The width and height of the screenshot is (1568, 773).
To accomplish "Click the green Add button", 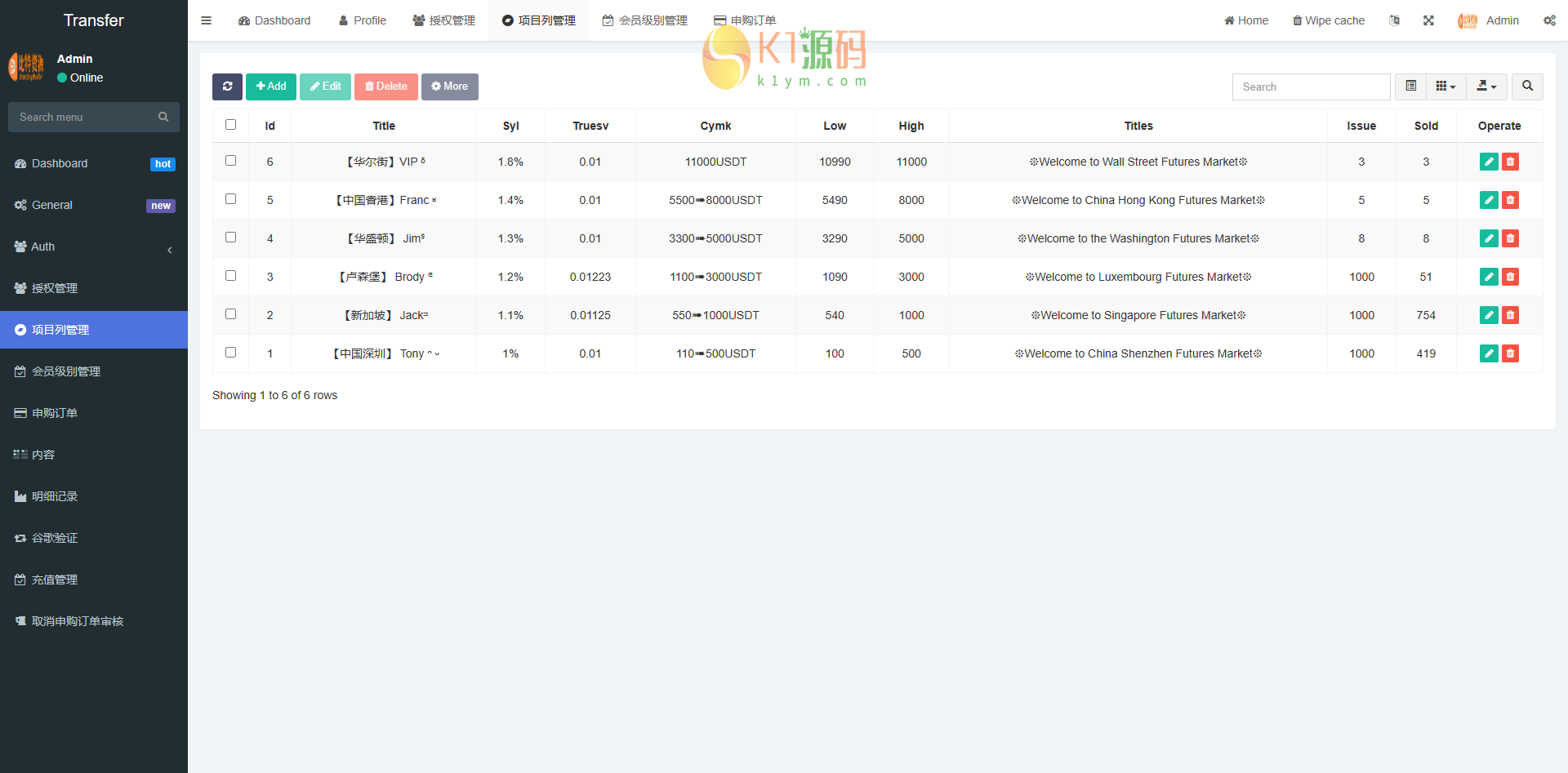I will pos(271,87).
